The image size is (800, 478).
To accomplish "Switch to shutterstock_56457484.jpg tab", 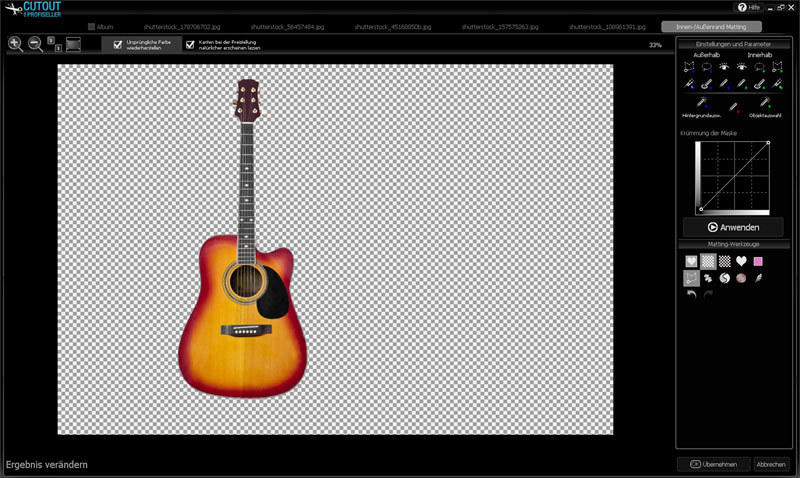I will pyautogui.click(x=287, y=27).
